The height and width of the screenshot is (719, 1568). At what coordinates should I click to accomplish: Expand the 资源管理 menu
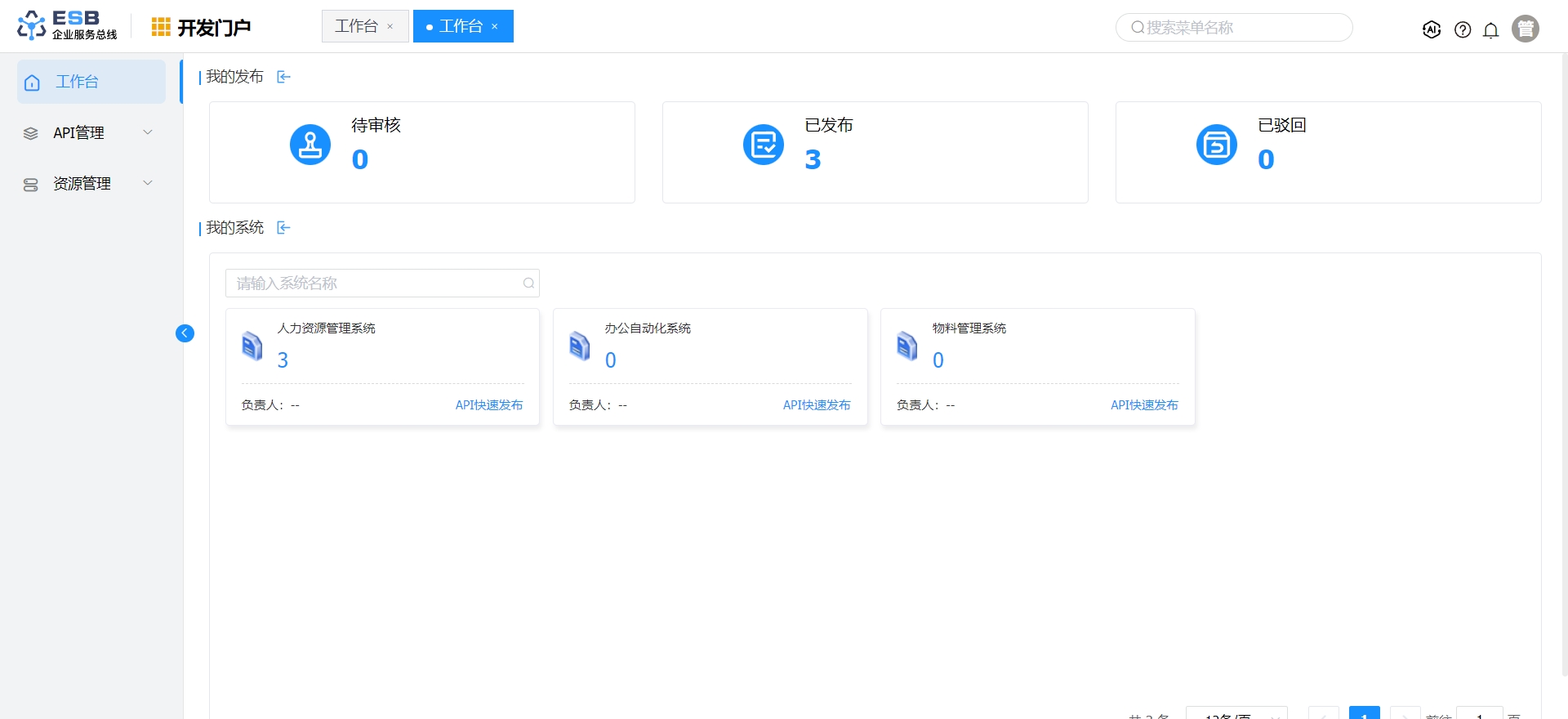click(90, 184)
